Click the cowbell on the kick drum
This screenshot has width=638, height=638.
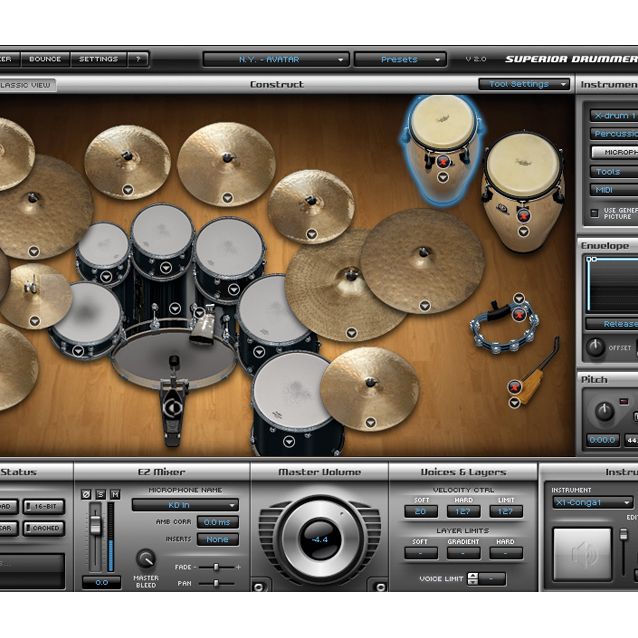[203, 328]
